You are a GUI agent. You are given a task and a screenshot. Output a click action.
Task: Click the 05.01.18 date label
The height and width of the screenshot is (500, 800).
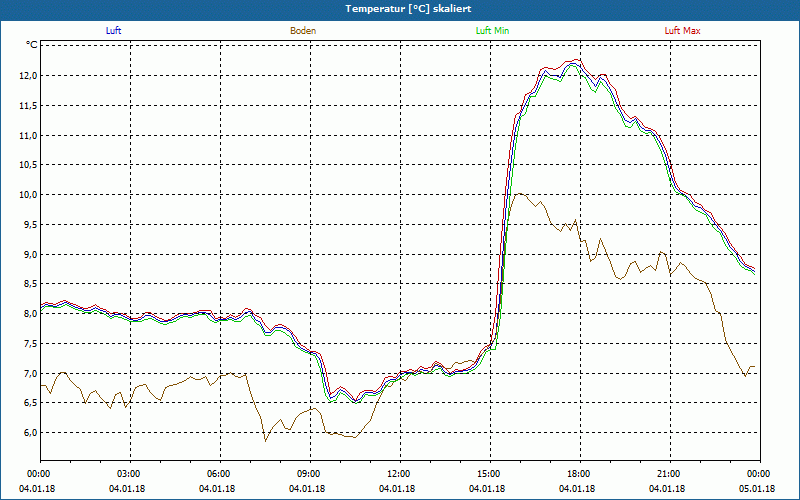tap(757, 489)
